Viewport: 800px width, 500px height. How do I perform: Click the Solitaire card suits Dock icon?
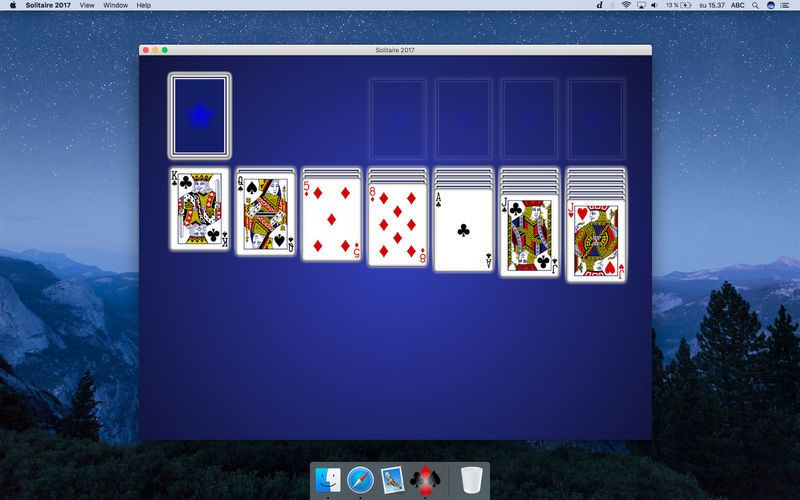(425, 480)
